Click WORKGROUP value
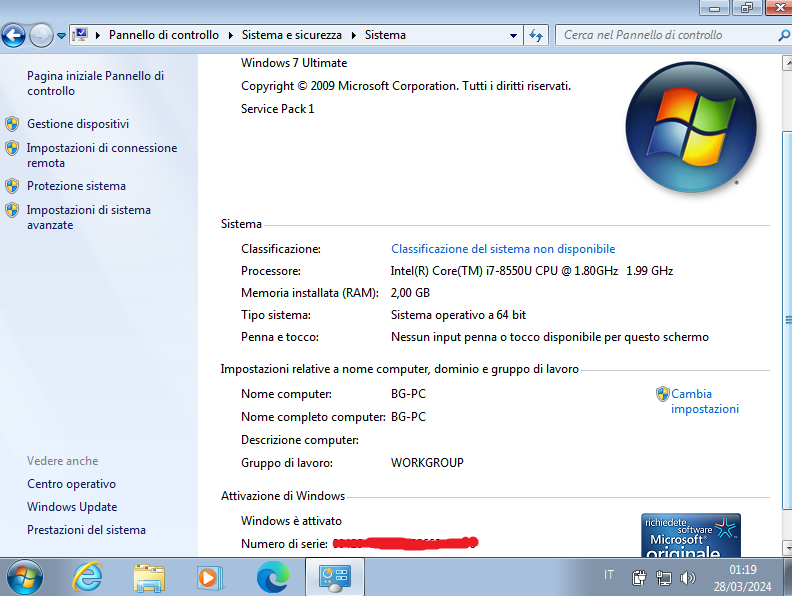Viewport: 792px width, 596px height. click(427, 463)
